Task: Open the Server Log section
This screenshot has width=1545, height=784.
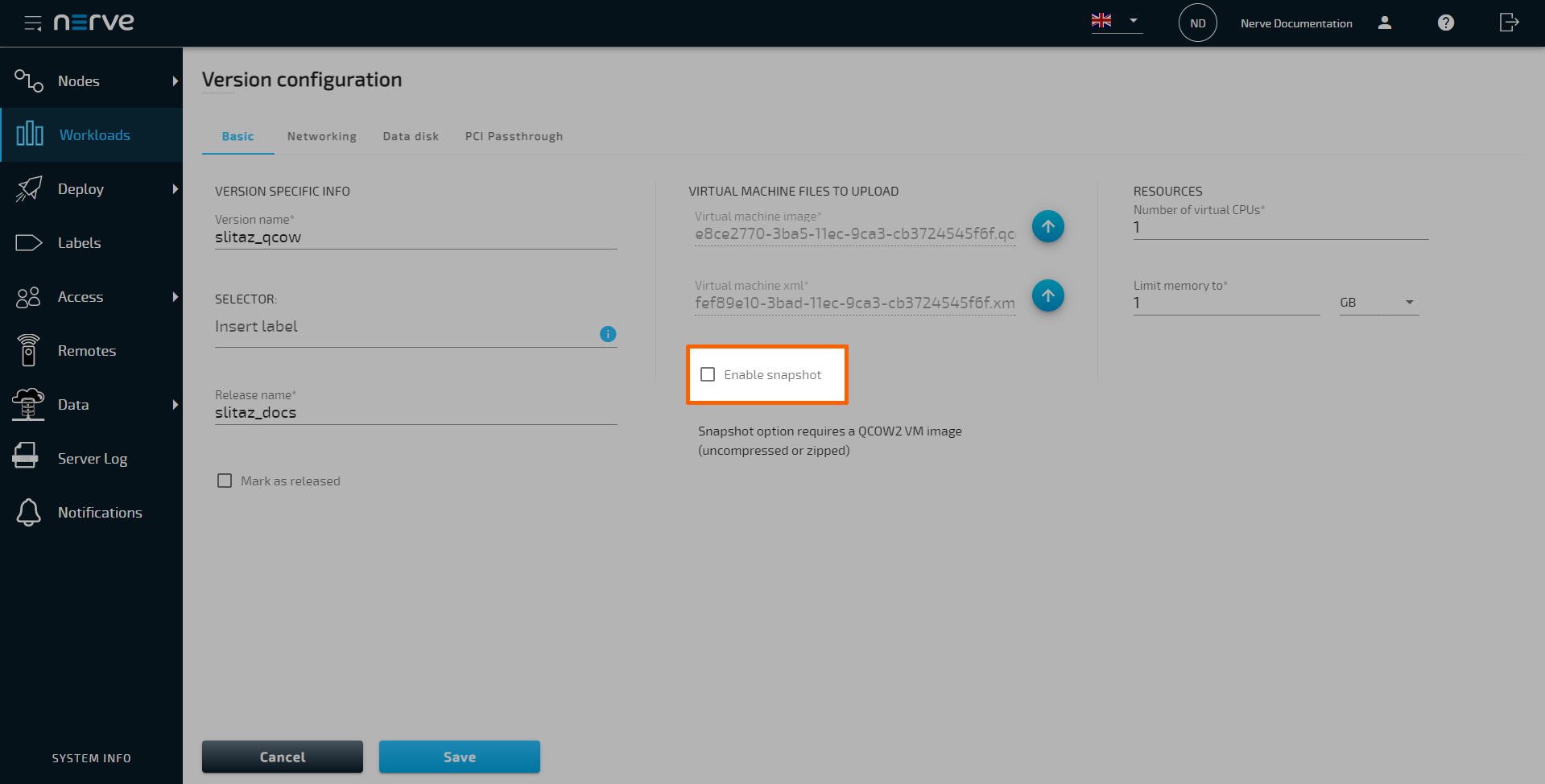Action: (92, 458)
